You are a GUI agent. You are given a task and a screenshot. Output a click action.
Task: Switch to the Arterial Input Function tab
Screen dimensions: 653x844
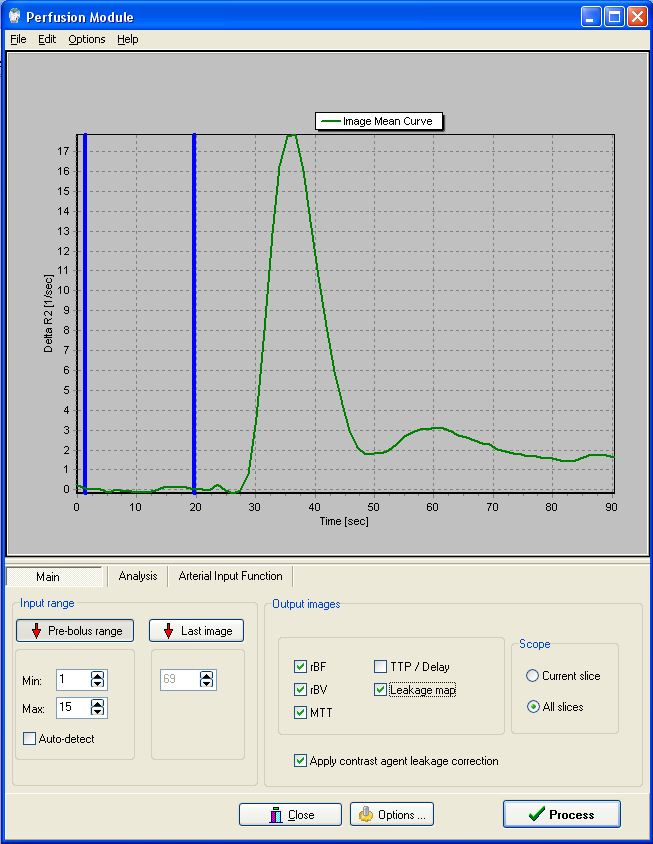[230, 576]
